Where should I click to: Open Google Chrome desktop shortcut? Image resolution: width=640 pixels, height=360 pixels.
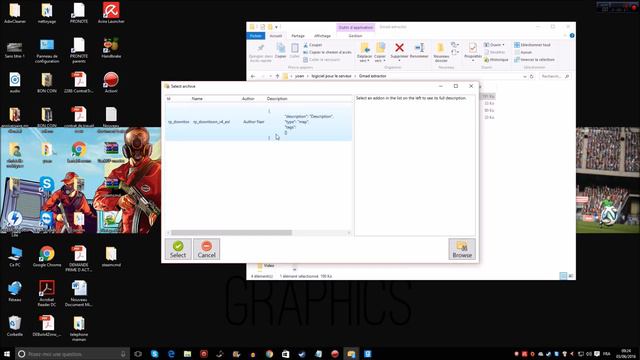tap(47, 257)
